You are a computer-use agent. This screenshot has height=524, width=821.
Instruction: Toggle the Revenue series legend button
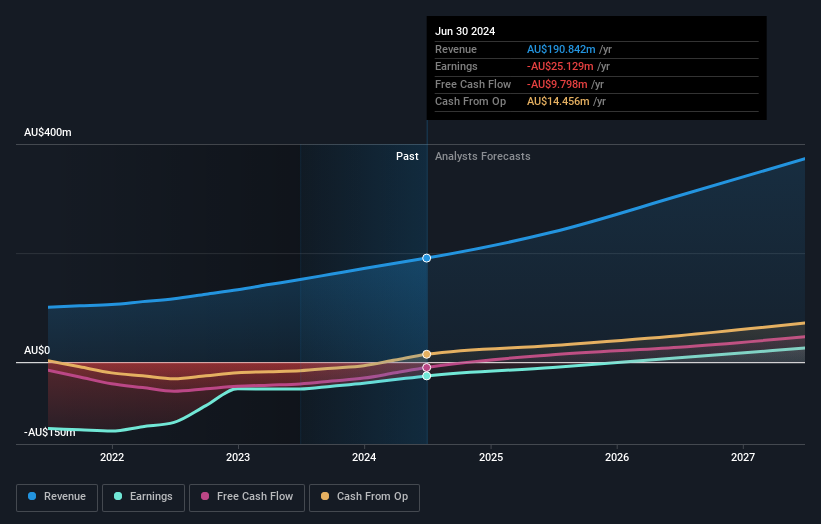pyautogui.click(x=57, y=497)
